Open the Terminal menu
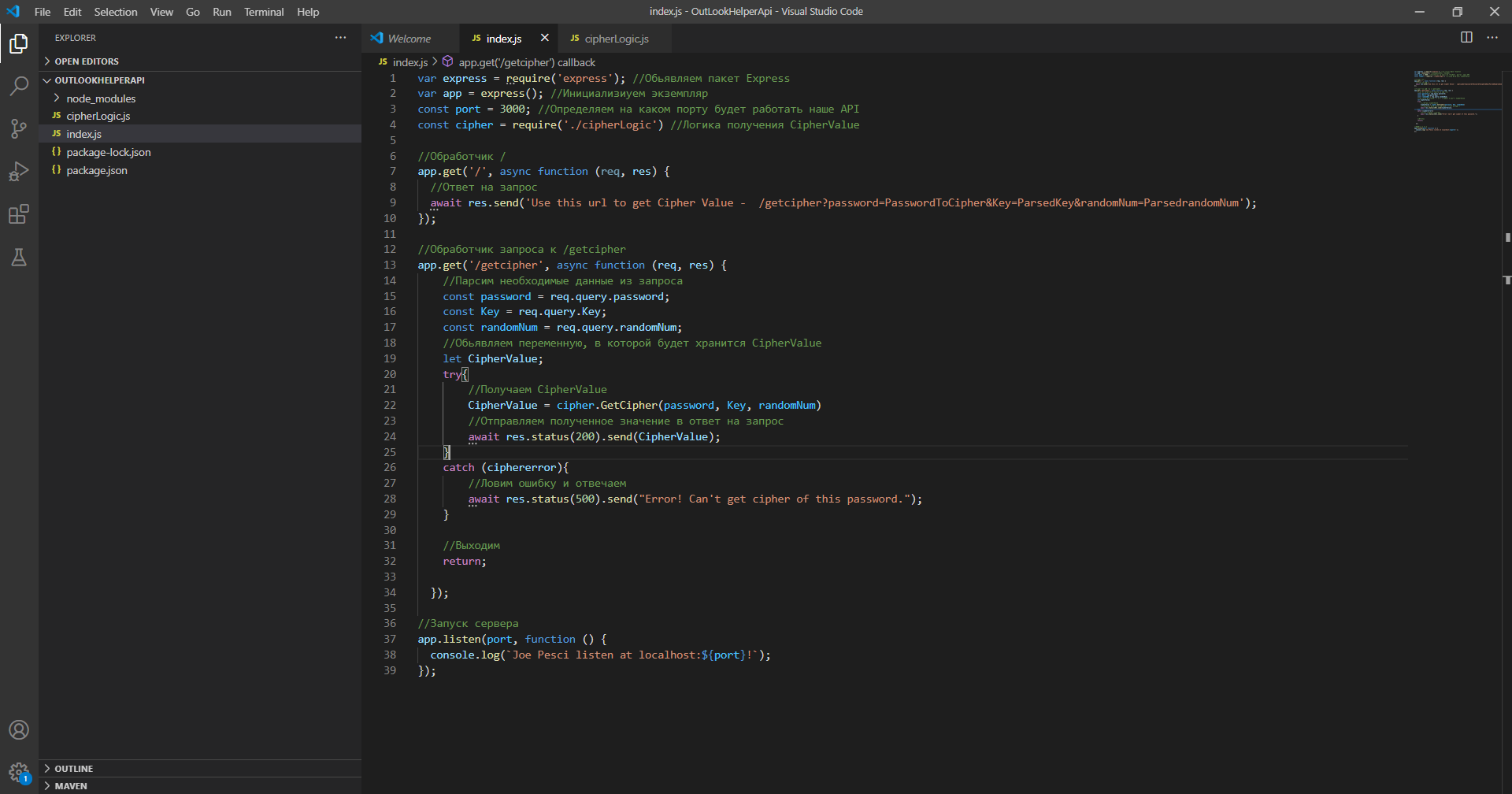Screen dimensions: 1512x794 point(264,12)
